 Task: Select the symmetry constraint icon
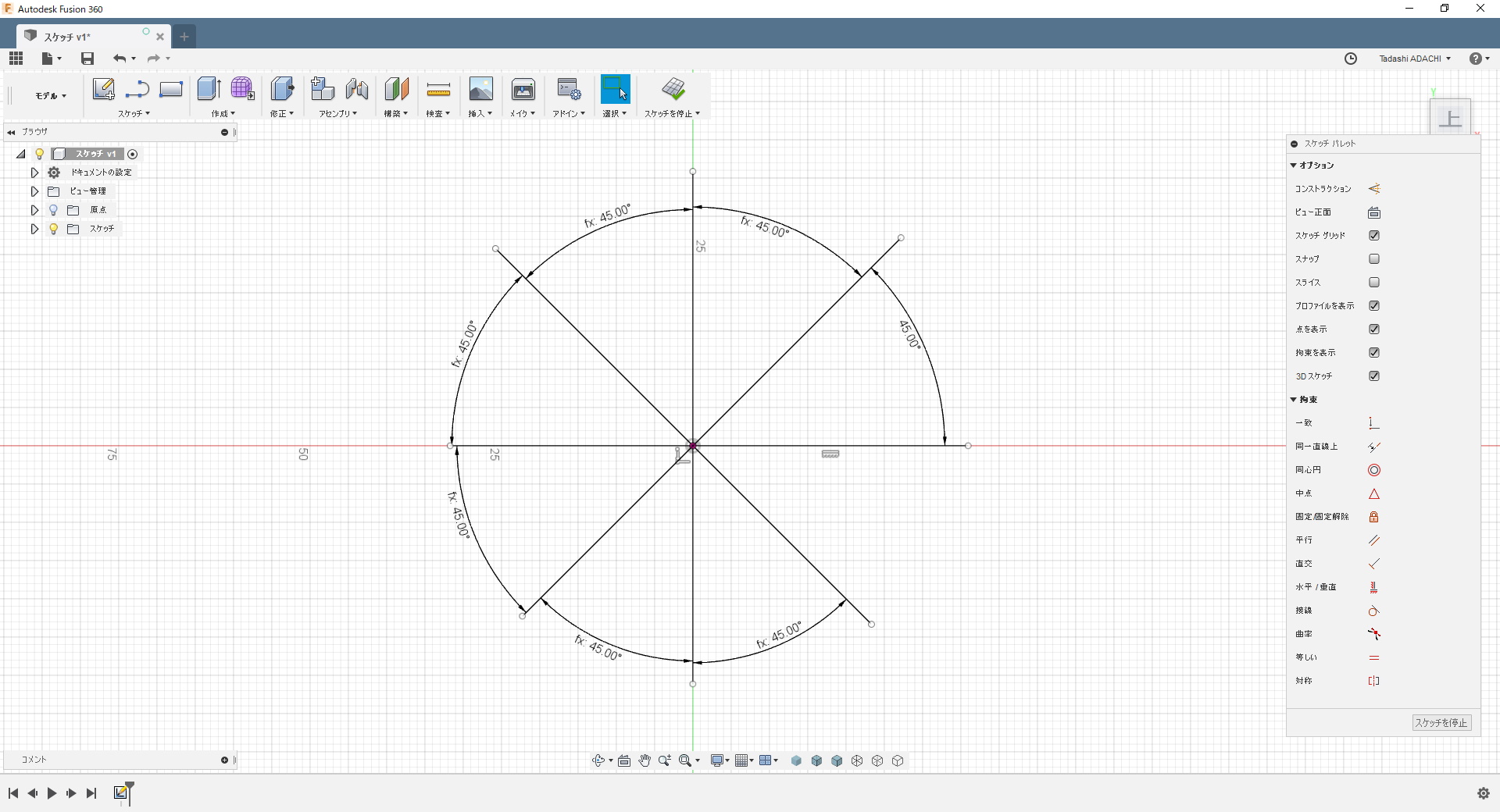tap(1373, 681)
